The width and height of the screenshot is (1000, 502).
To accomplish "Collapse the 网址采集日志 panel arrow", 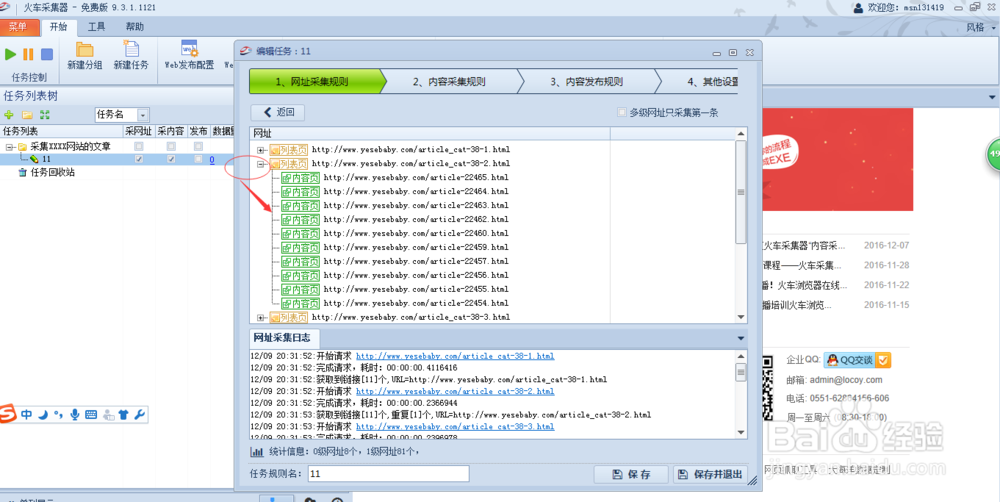I will click(x=740, y=338).
